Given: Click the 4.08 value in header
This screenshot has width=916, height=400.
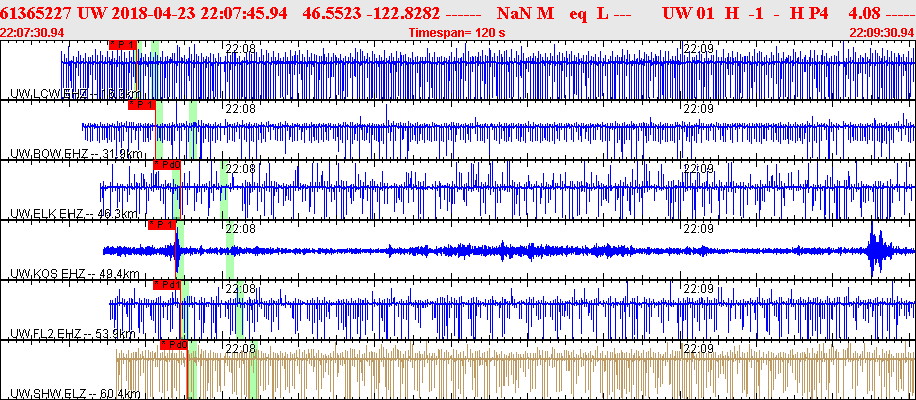Looking at the screenshot, I should pos(866,13).
